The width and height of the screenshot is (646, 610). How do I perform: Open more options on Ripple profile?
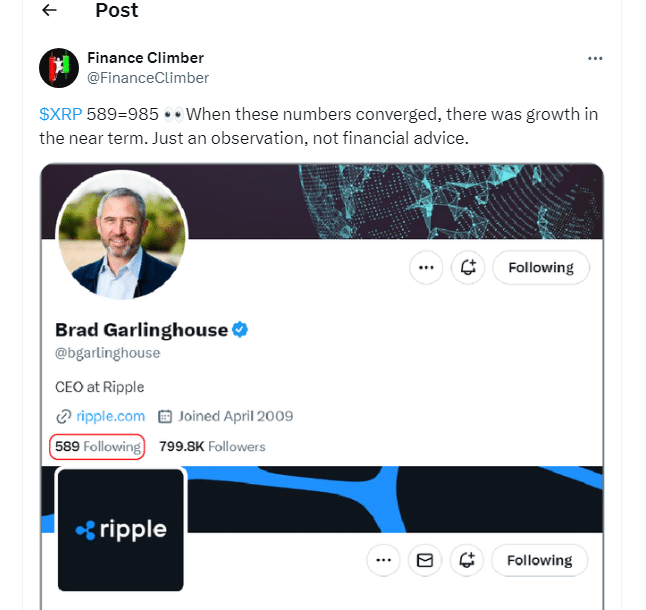point(383,560)
